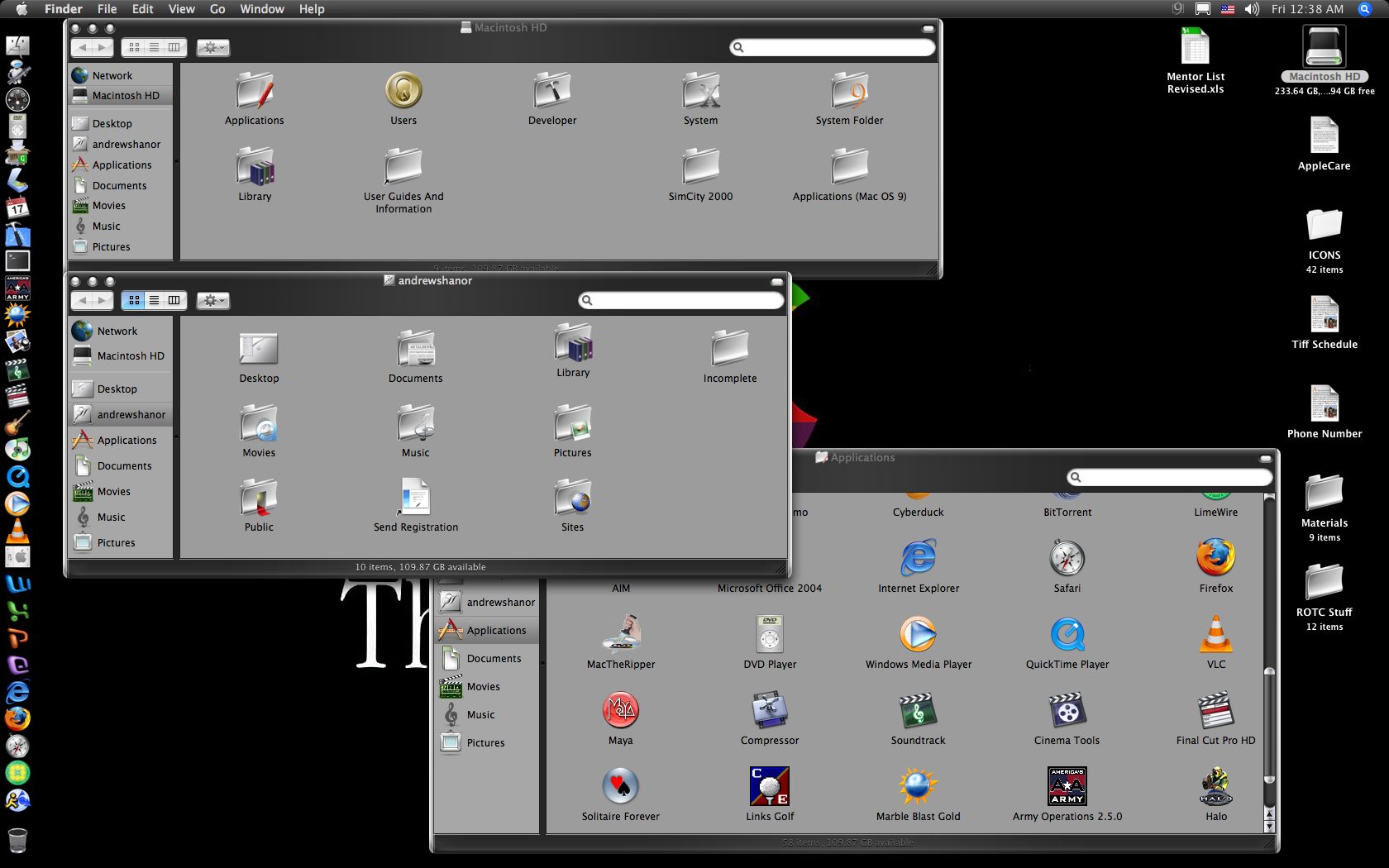Open Users folder in Macintosh HD window
Image resolution: width=1389 pixels, height=868 pixels.
click(403, 90)
